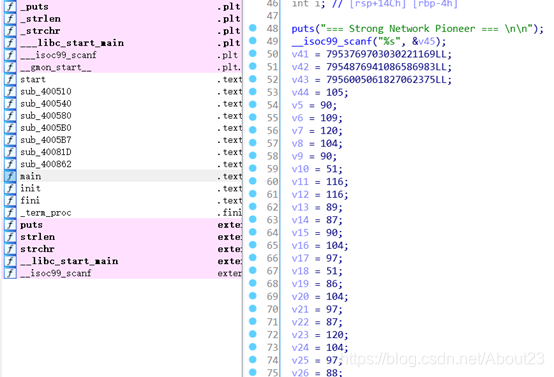Click variable v44 assigned 105
Screen dimensions: 554x377
[x=300, y=92]
